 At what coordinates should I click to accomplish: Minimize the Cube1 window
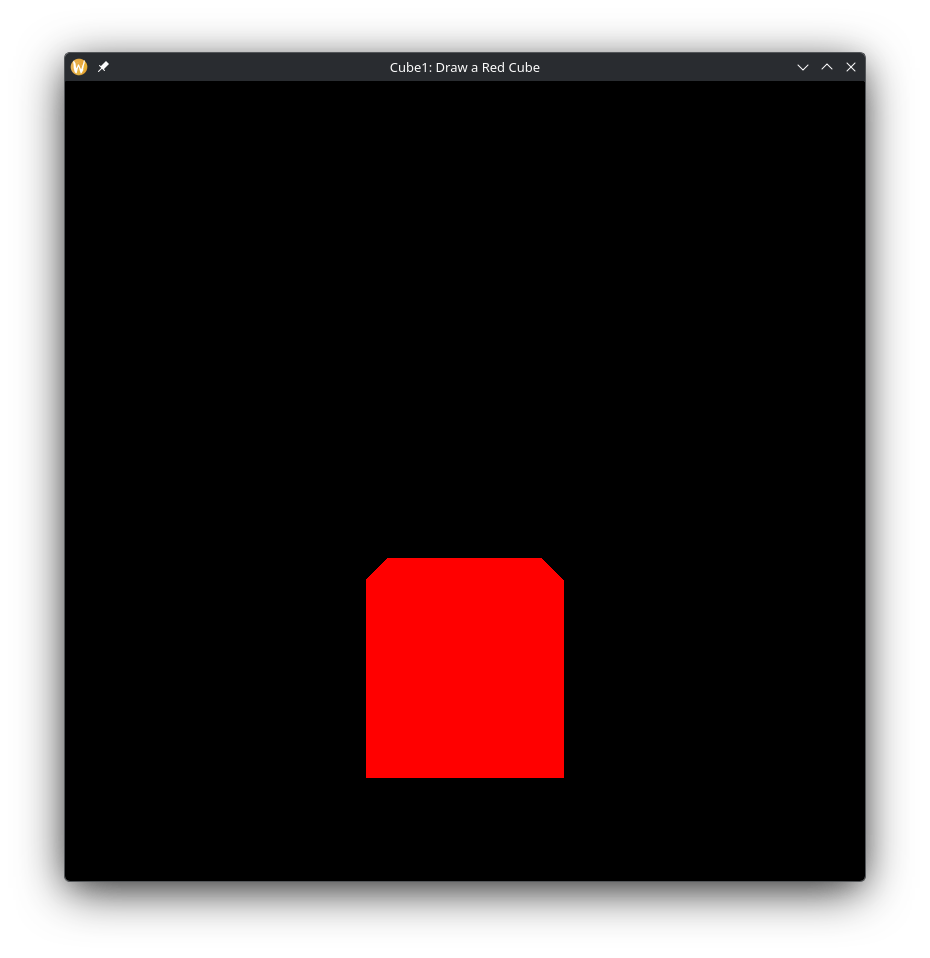[802, 67]
